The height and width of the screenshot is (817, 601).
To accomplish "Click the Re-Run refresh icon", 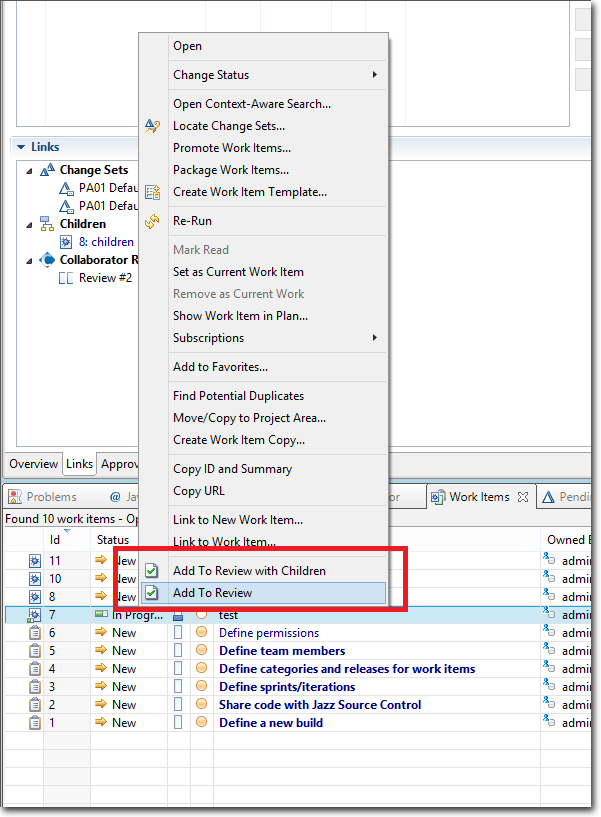I will click(x=152, y=221).
